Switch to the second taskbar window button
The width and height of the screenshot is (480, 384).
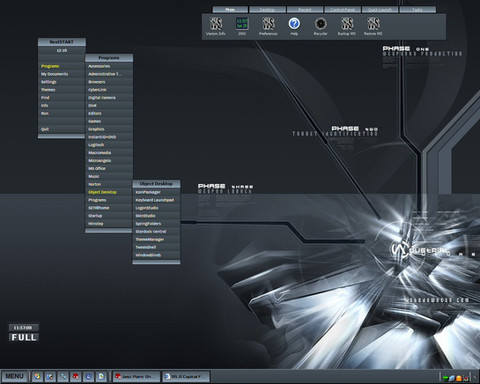(x=186, y=377)
